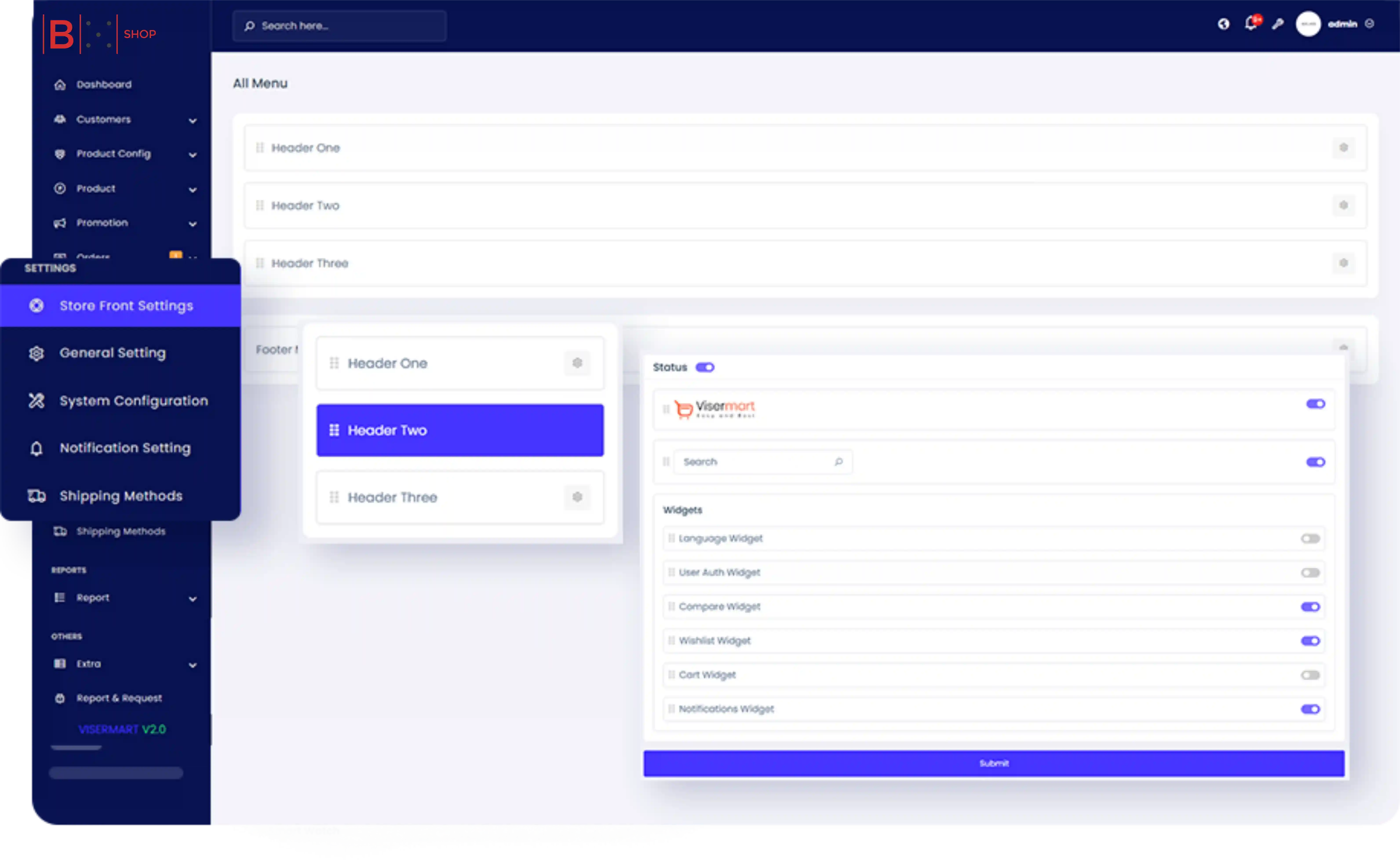This screenshot has height=860, width=1400.
Task: Disable the Wishlist Widget toggle
Action: (x=1310, y=641)
